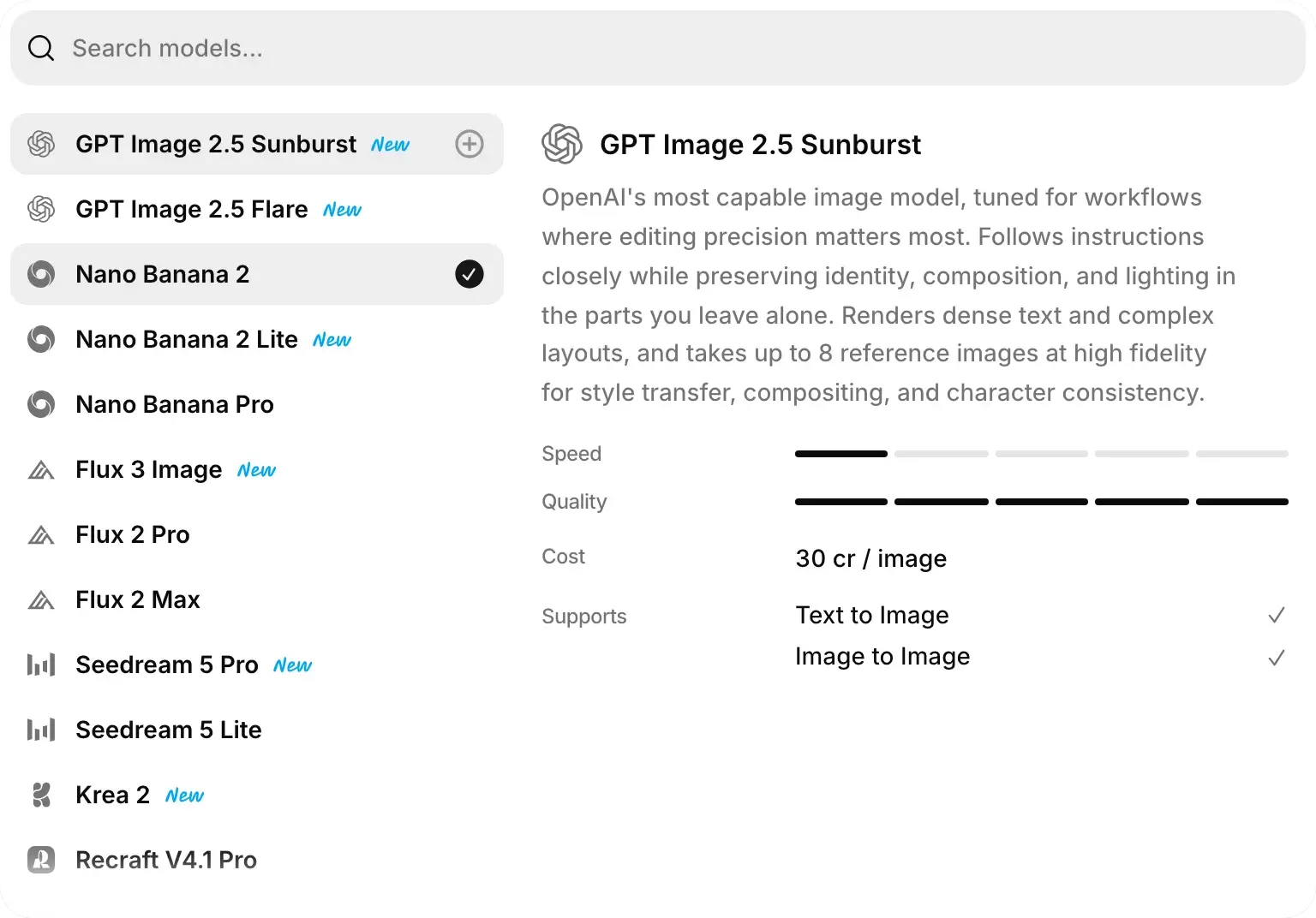The width and height of the screenshot is (1316, 918).
Task: Click the Quality rating bar
Action: coord(1042,502)
